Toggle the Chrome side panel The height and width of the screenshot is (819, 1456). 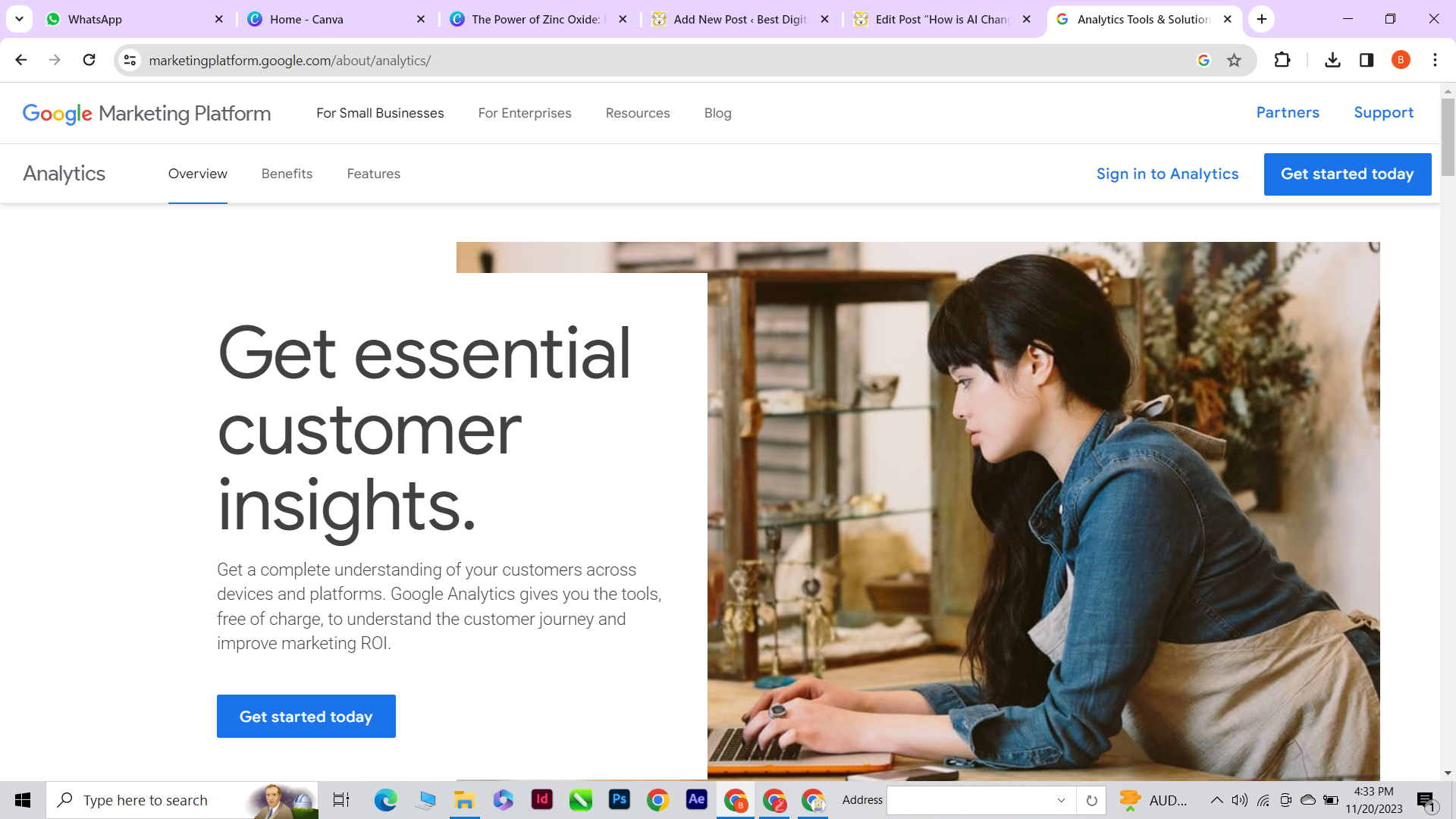[1367, 60]
